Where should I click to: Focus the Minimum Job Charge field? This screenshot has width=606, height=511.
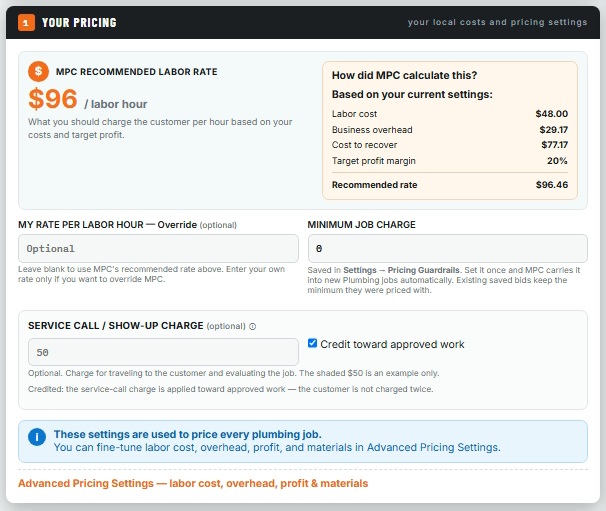tap(448, 249)
